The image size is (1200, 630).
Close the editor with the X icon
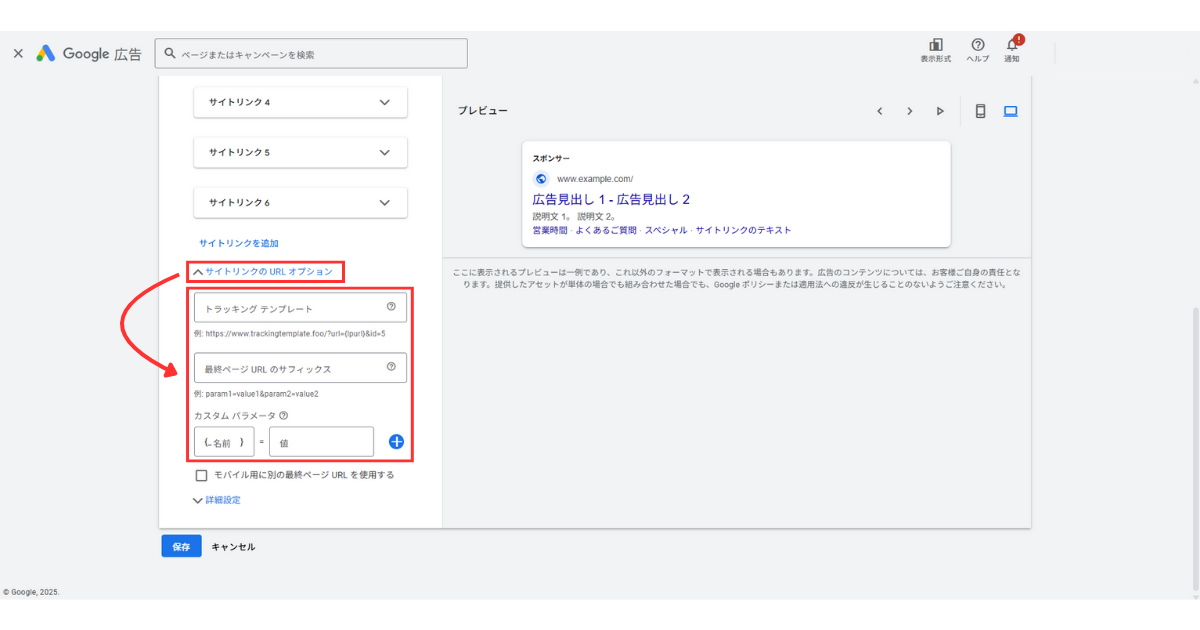[x=18, y=54]
